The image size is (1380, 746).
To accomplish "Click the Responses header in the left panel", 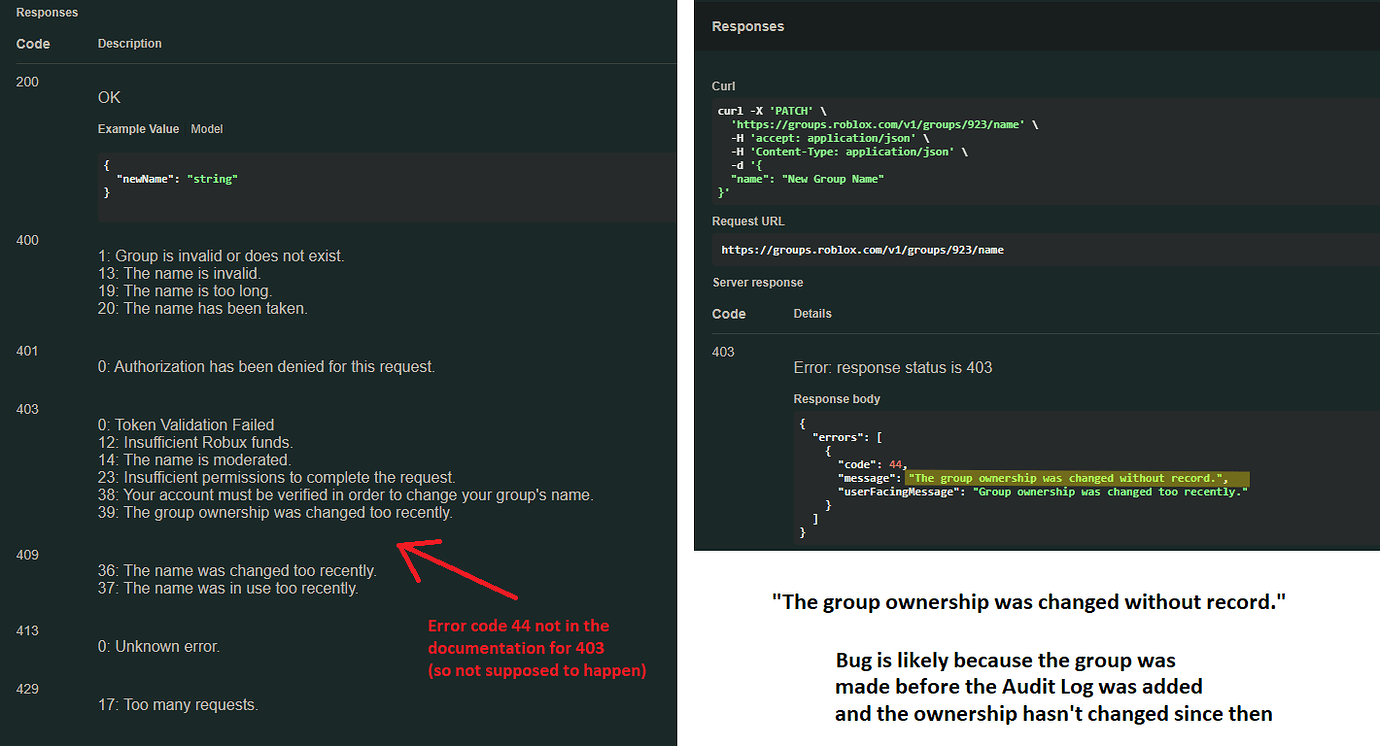I will (x=47, y=12).
